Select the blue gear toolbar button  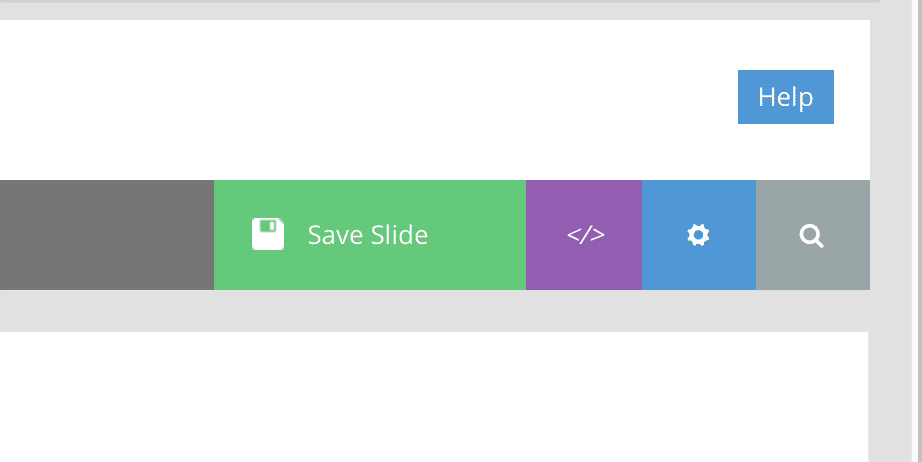coord(699,235)
